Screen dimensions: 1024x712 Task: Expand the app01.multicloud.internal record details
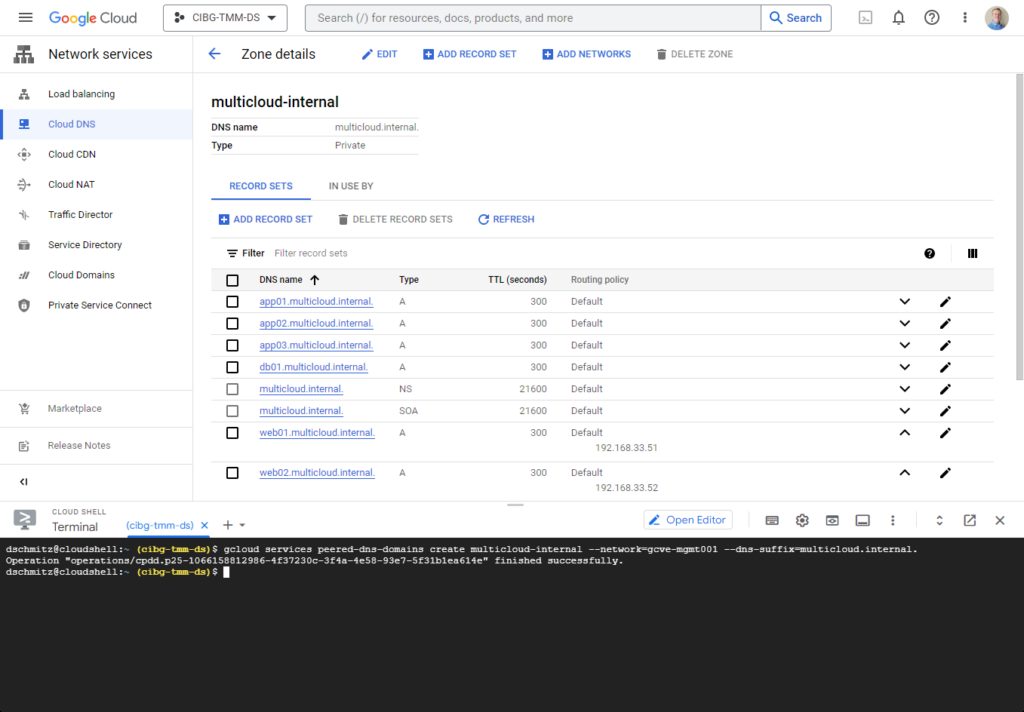[904, 302]
